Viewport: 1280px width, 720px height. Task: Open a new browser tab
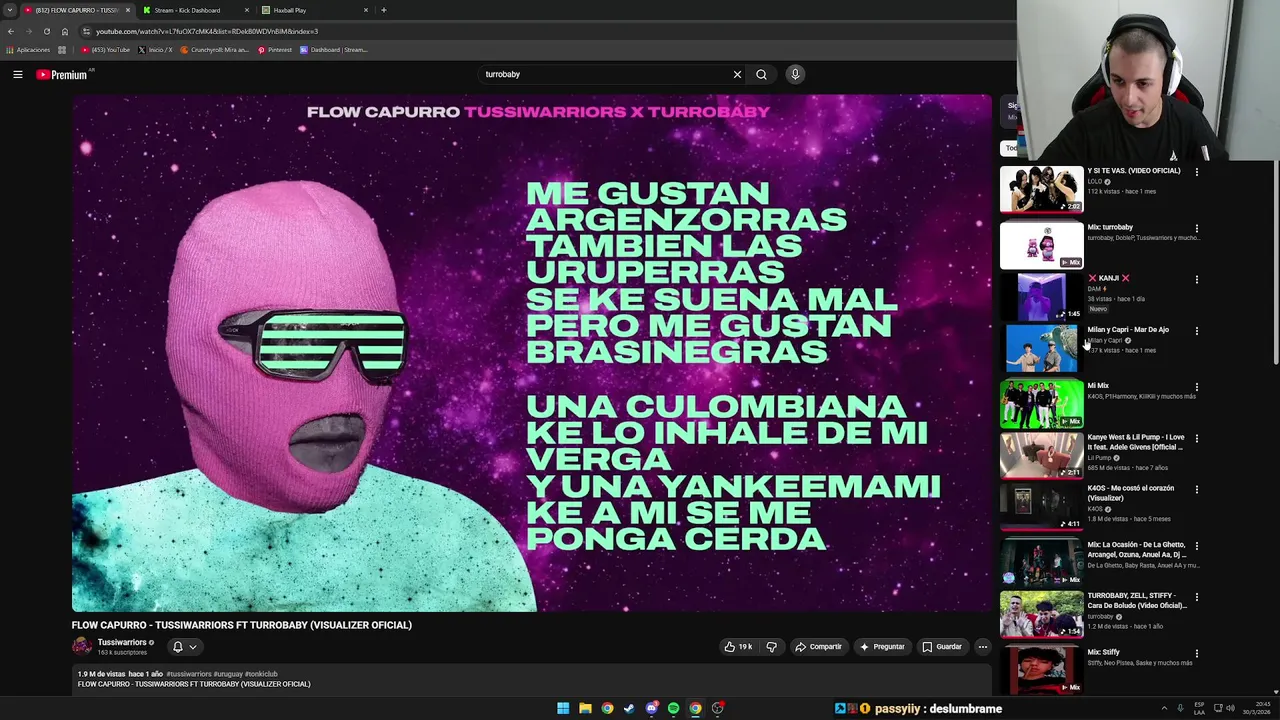[x=384, y=10]
